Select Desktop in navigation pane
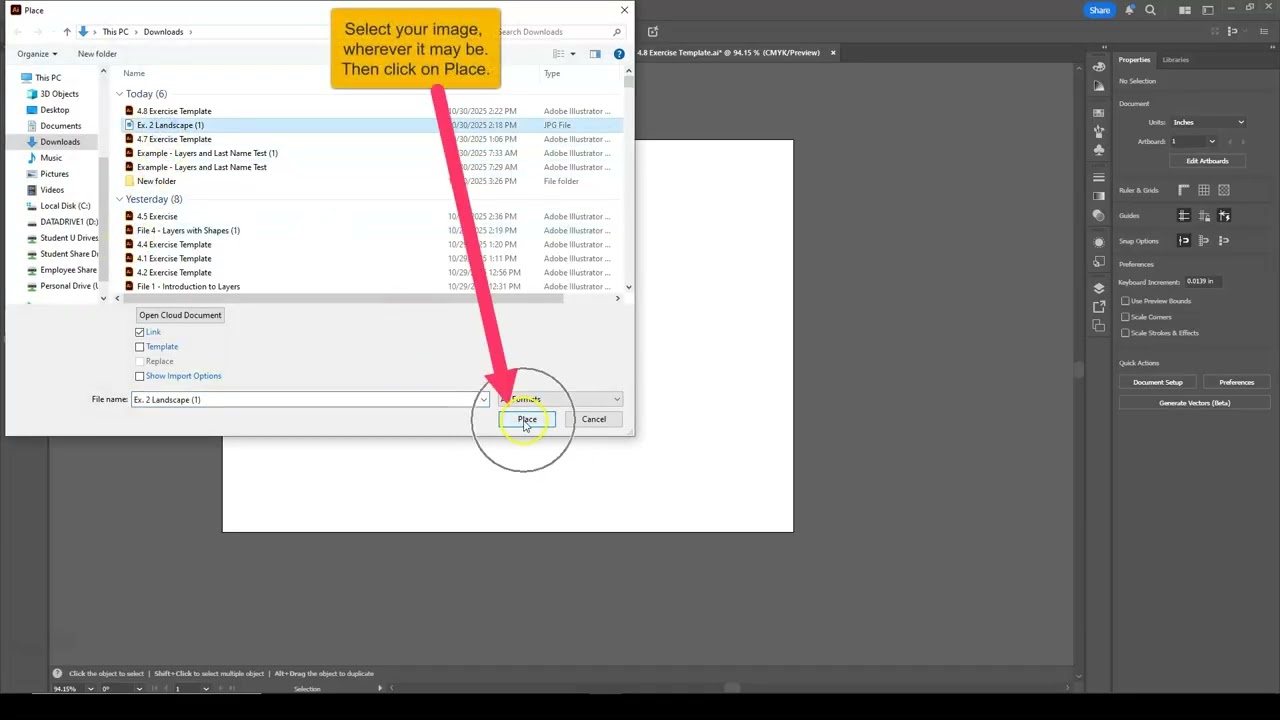 [55, 110]
